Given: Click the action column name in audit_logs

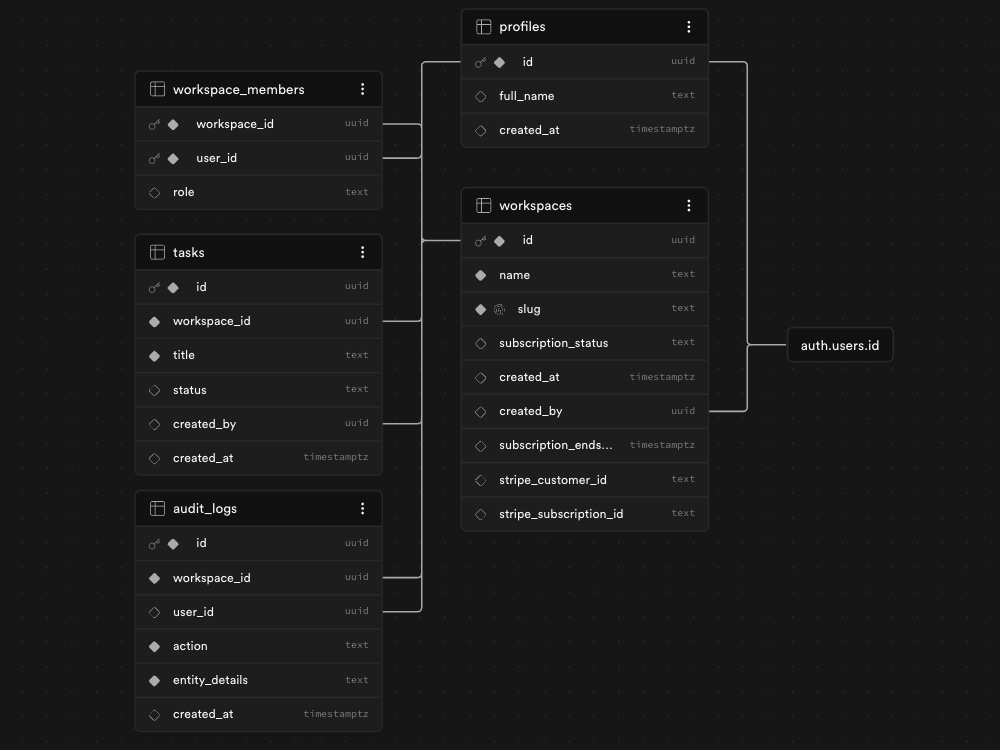Looking at the screenshot, I should point(190,646).
